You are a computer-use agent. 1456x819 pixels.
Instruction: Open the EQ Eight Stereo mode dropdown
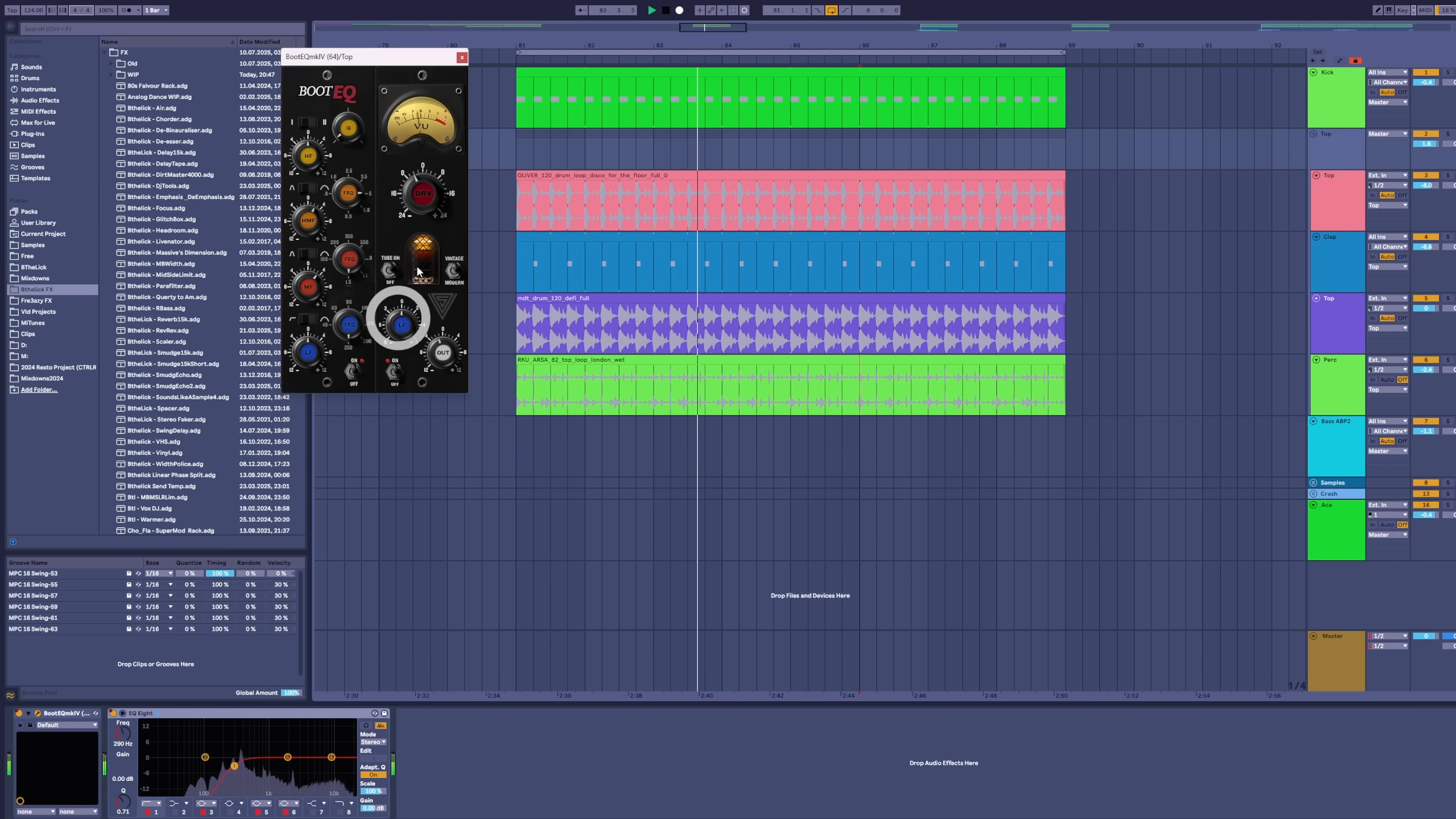(x=373, y=742)
